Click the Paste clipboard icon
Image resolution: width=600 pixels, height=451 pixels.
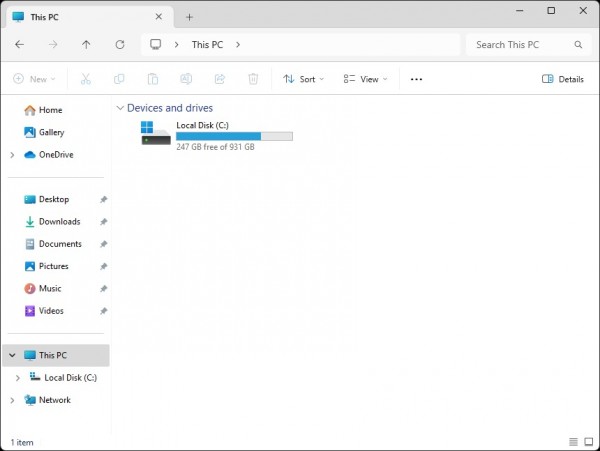[153, 79]
